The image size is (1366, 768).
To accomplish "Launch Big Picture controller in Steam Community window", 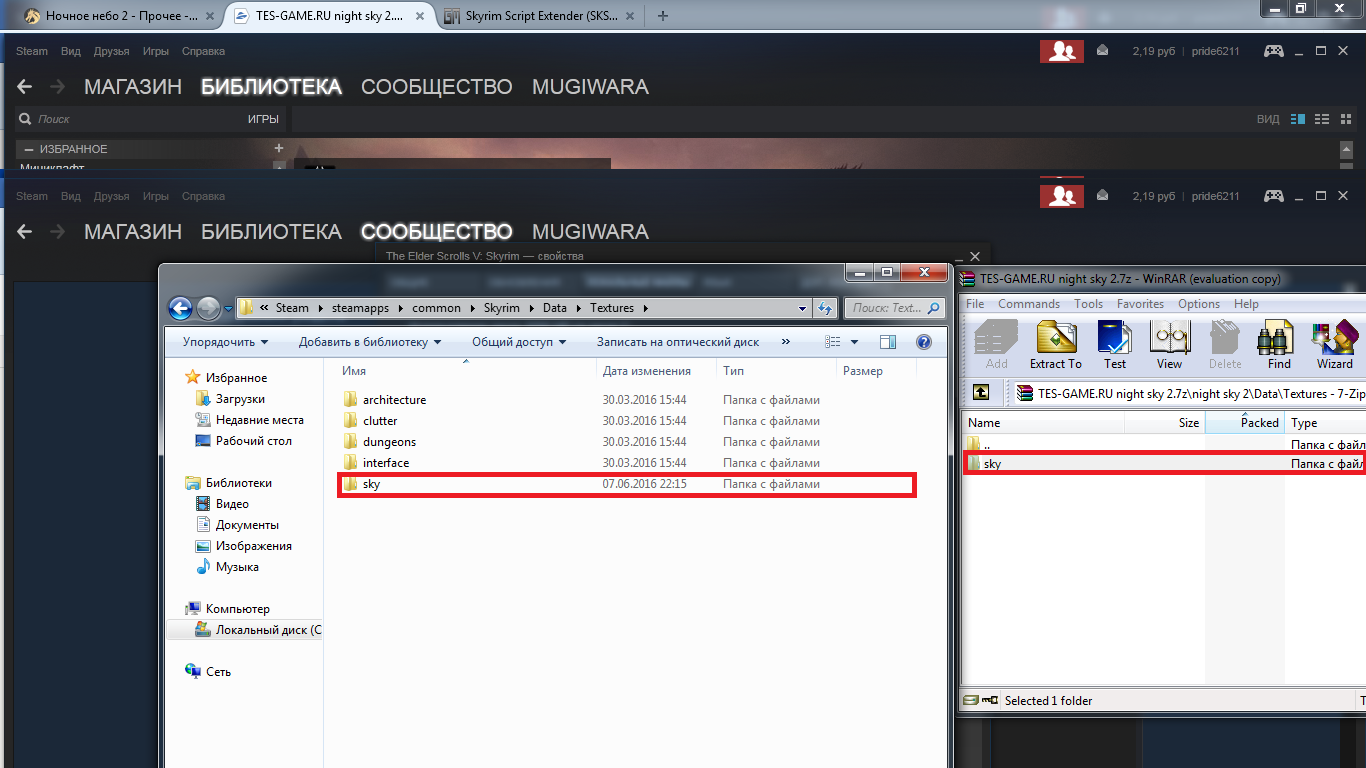I will click(1273, 196).
